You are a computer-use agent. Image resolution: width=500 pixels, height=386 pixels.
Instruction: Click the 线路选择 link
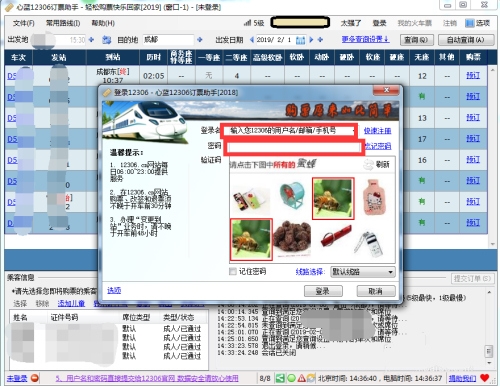point(310,272)
